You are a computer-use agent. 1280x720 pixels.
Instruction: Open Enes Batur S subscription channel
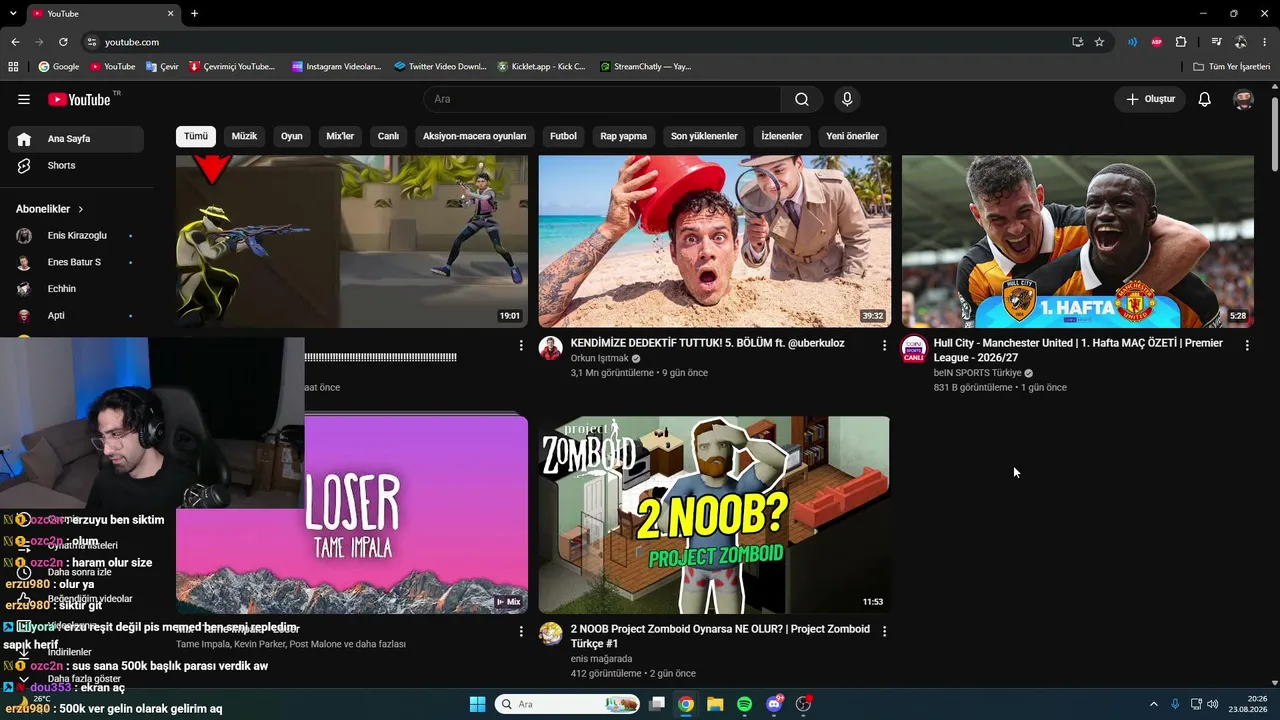(x=76, y=262)
